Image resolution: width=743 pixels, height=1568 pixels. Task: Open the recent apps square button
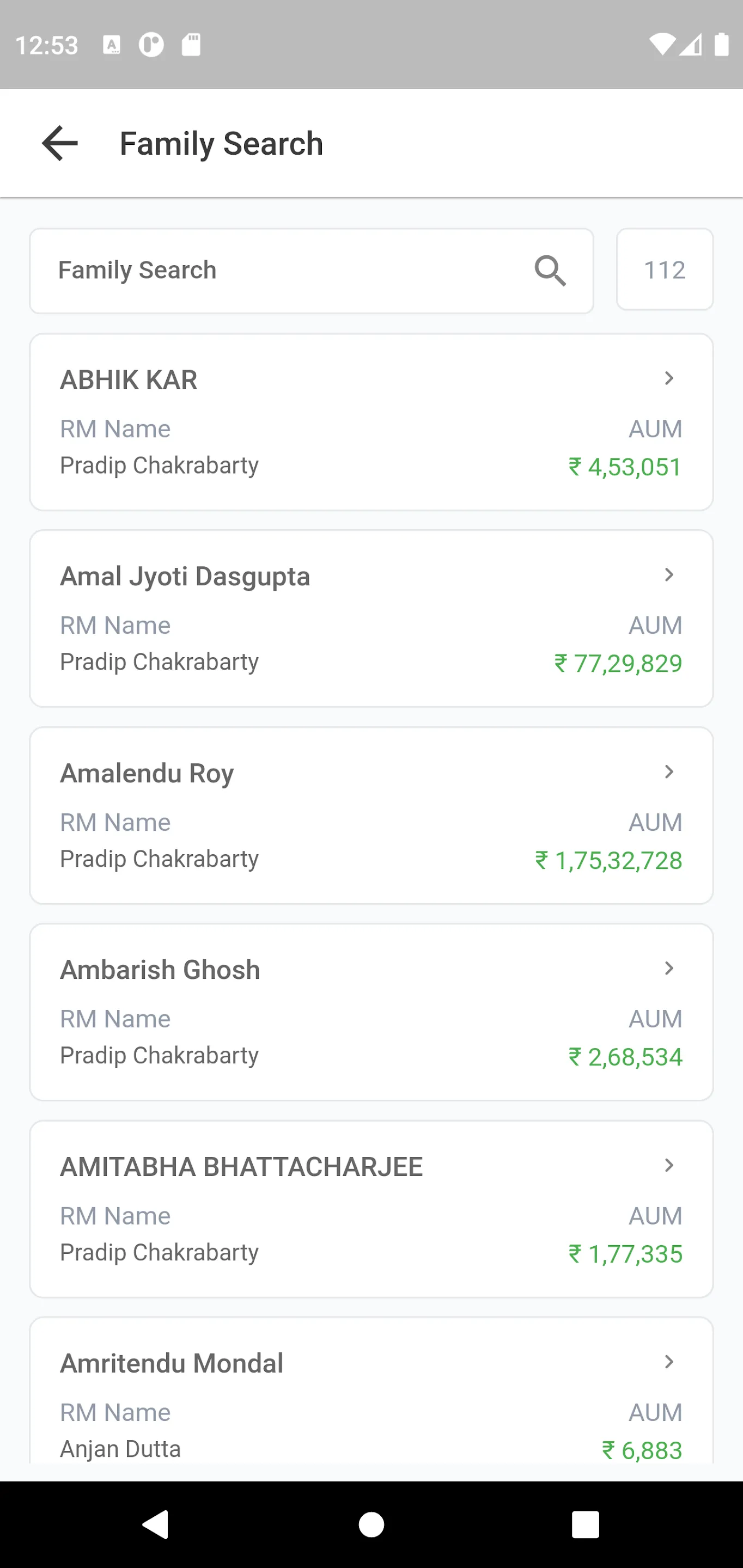[585, 1524]
